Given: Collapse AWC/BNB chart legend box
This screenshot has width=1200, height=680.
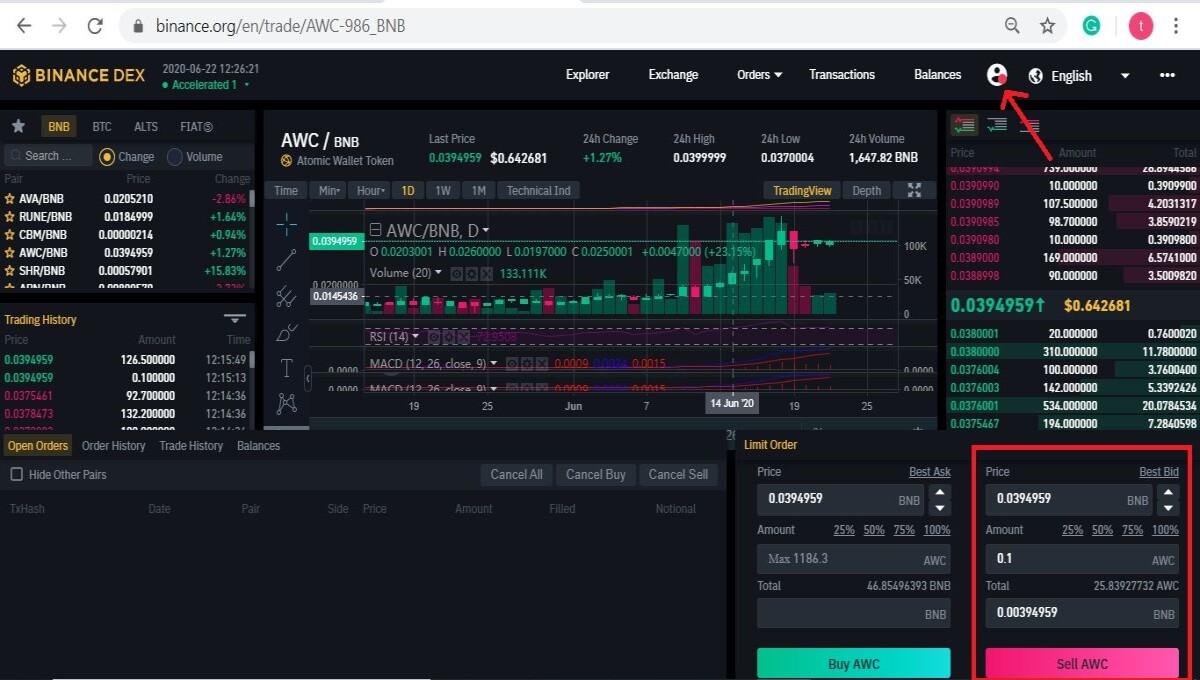Looking at the screenshot, I should point(375,230).
